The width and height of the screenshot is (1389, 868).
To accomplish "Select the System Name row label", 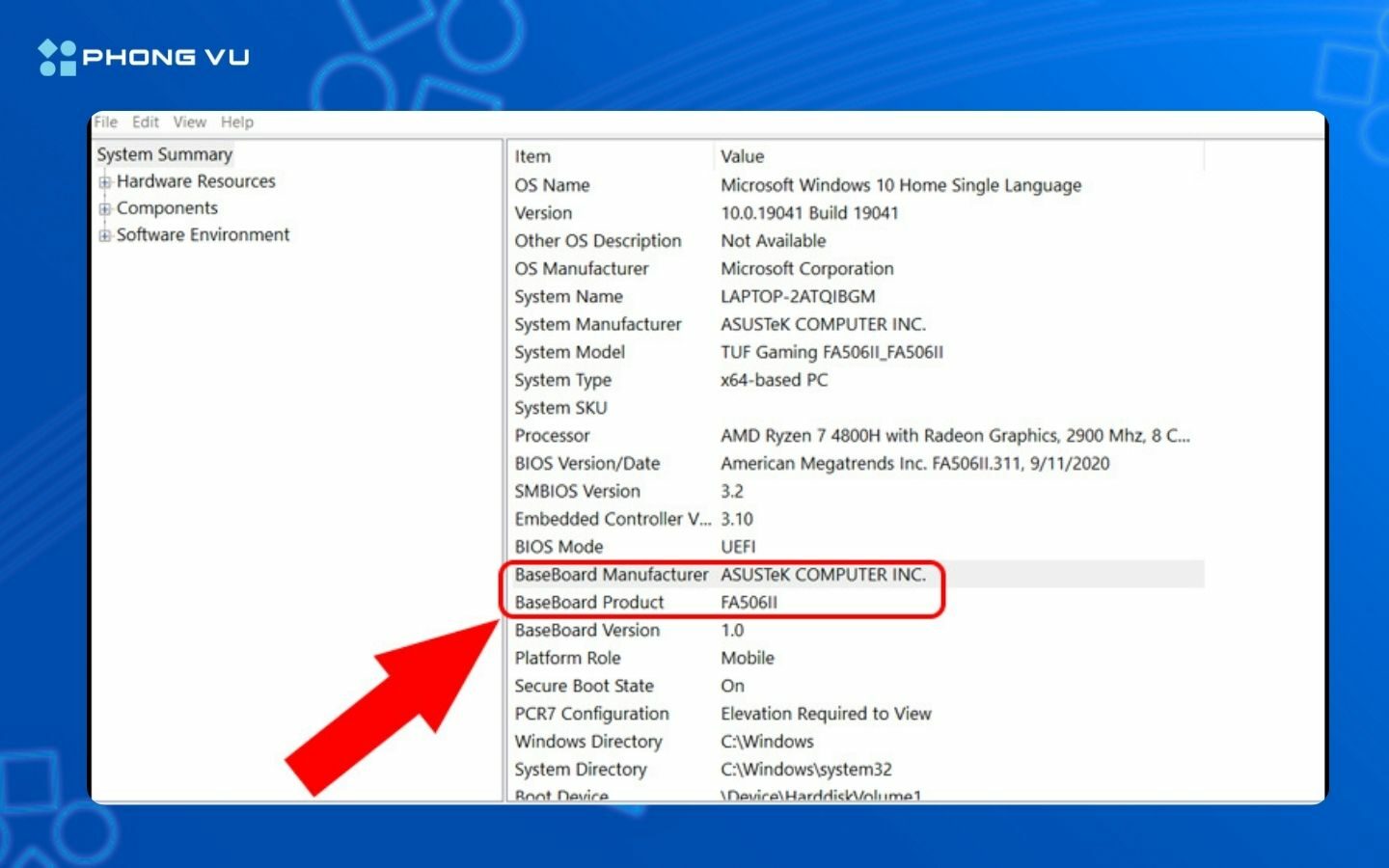I will coord(568,297).
